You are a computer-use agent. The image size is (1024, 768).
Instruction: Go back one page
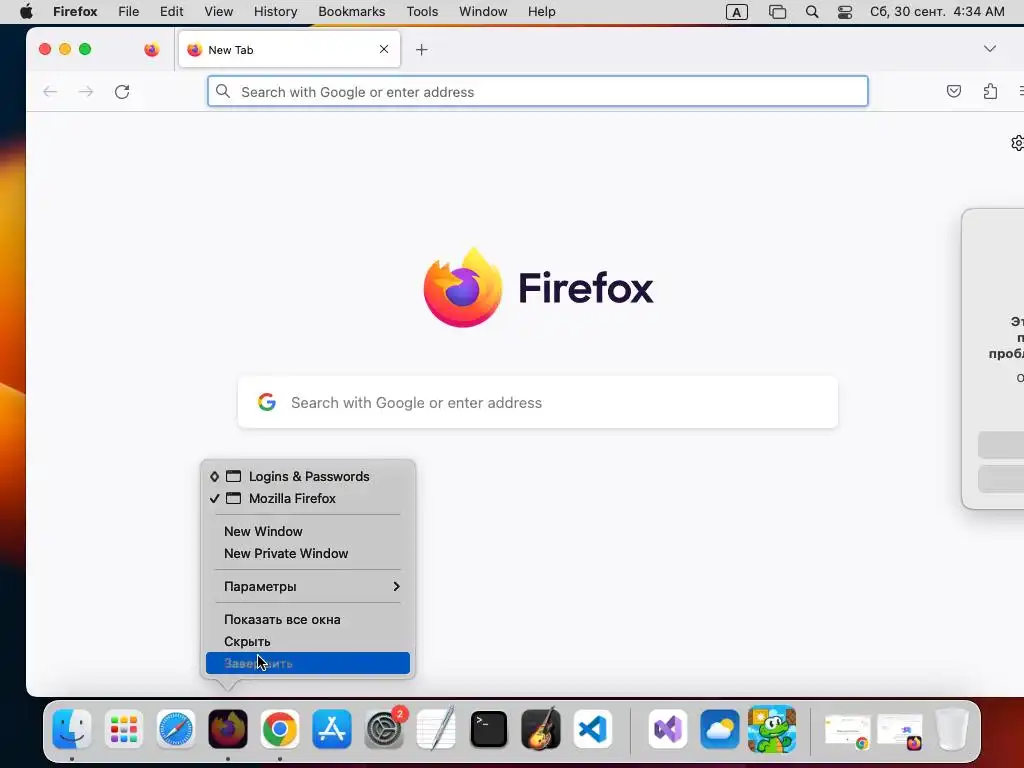(50, 92)
